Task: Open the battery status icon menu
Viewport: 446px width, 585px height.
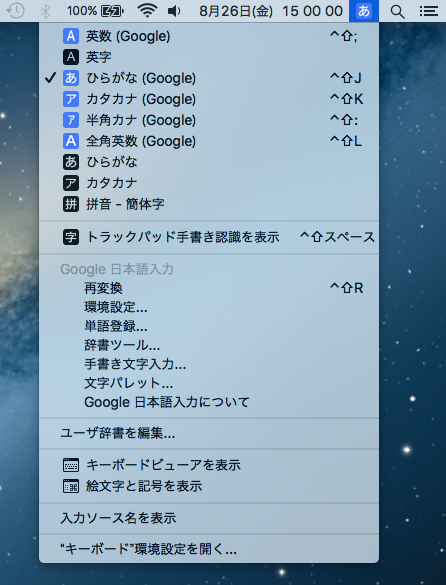Action: coord(112,11)
